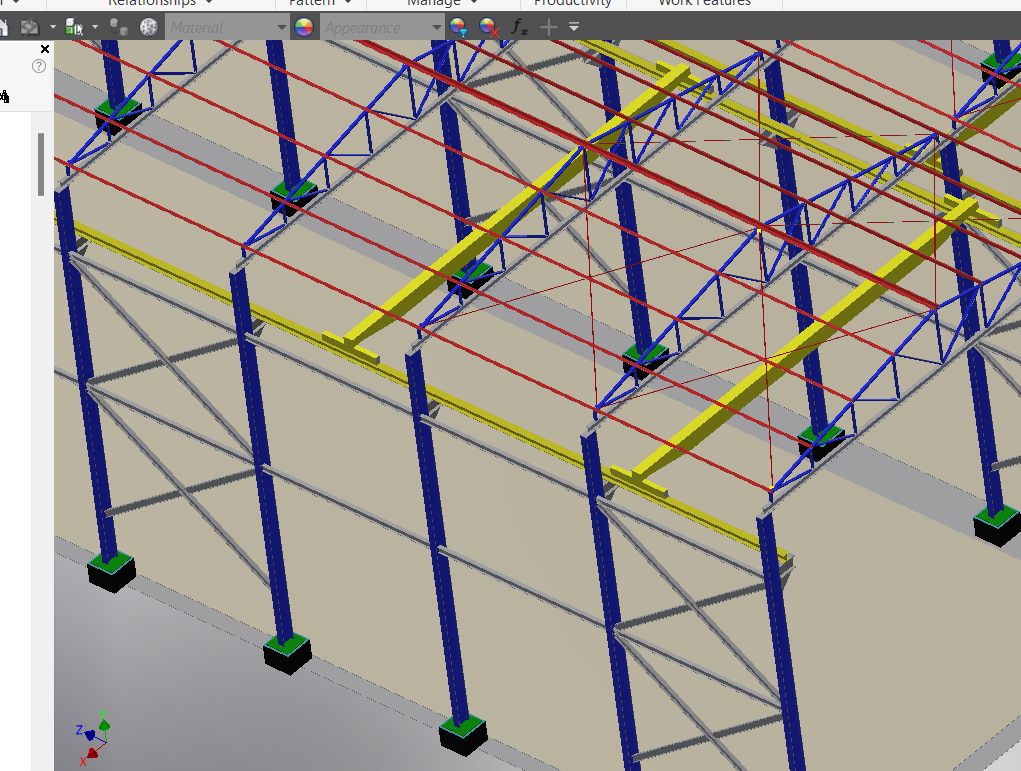The height and width of the screenshot is (771, 1021).
Task: Expand the selection priority dropdown arrow
Action: tap(95, 28)
